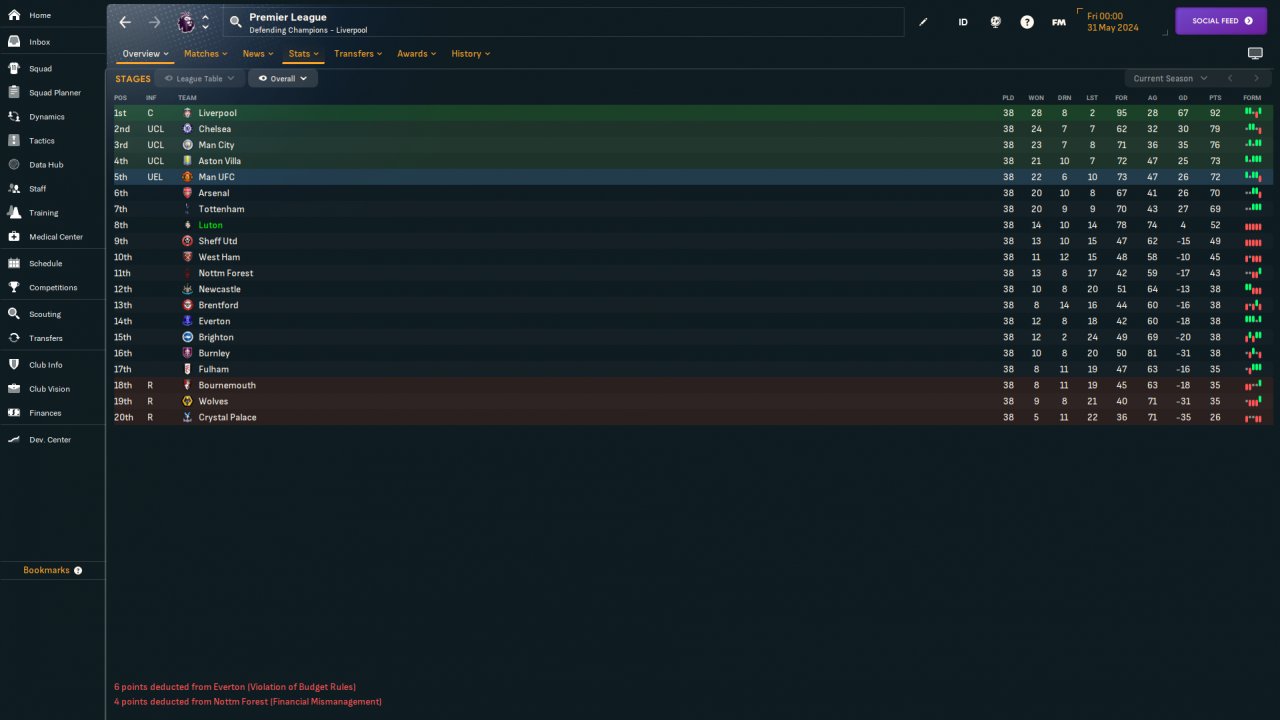Open Medical Center icon
The width and height of the screenshot is (1280, 720).
(x=14, y=237)
